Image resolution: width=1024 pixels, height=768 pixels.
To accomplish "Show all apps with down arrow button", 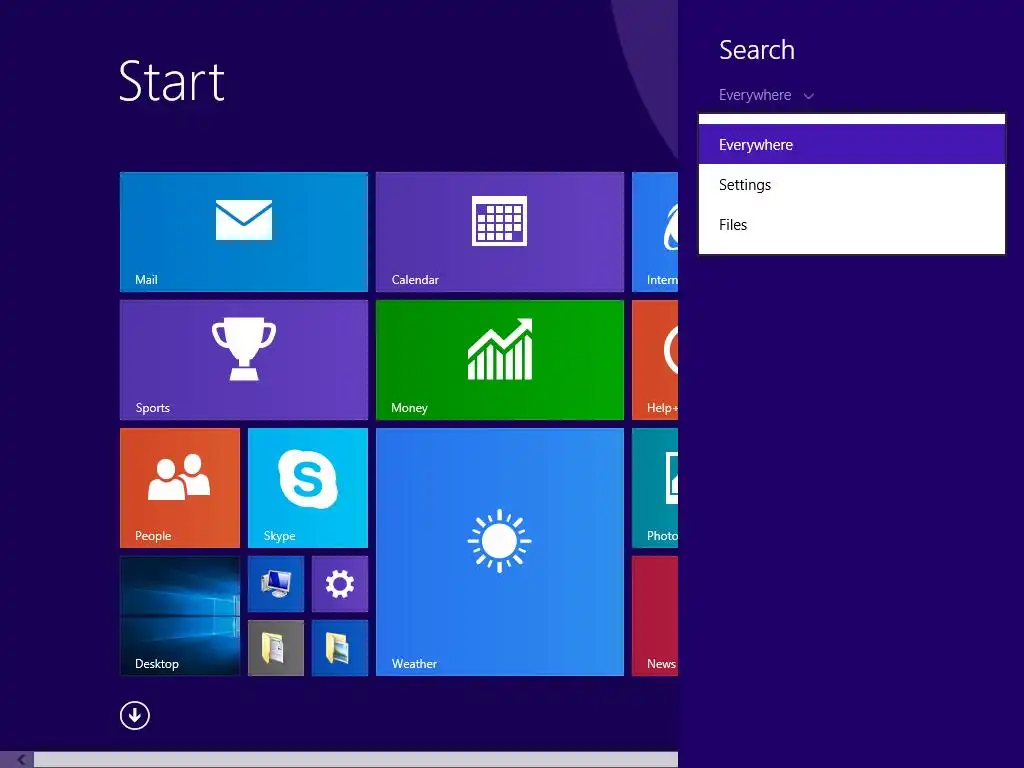I will click(x=135, y=715).
